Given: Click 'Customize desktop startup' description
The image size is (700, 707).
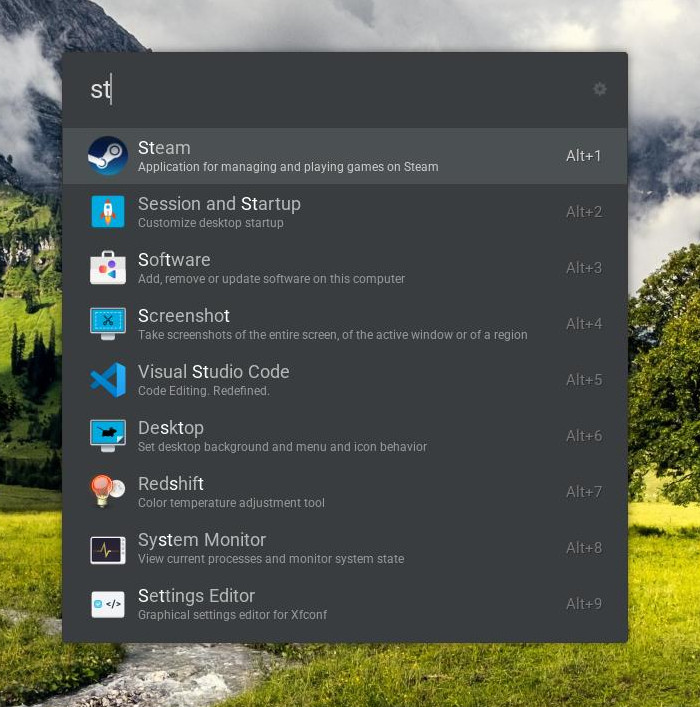Looking at the screenshot, I should point(211,223).
